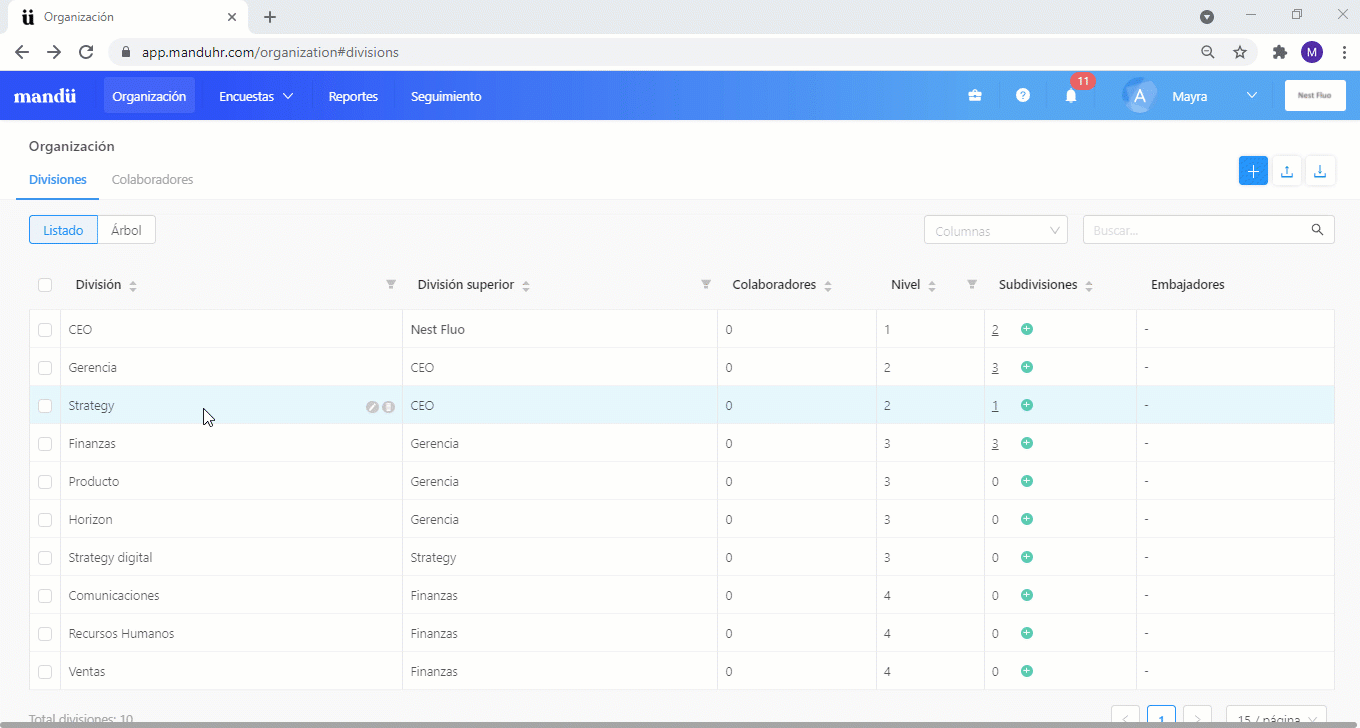This screenshot has width=1360, height=728.
Task: Add subdivision to Strategy with green plus
Action: tap(1027, 405)
